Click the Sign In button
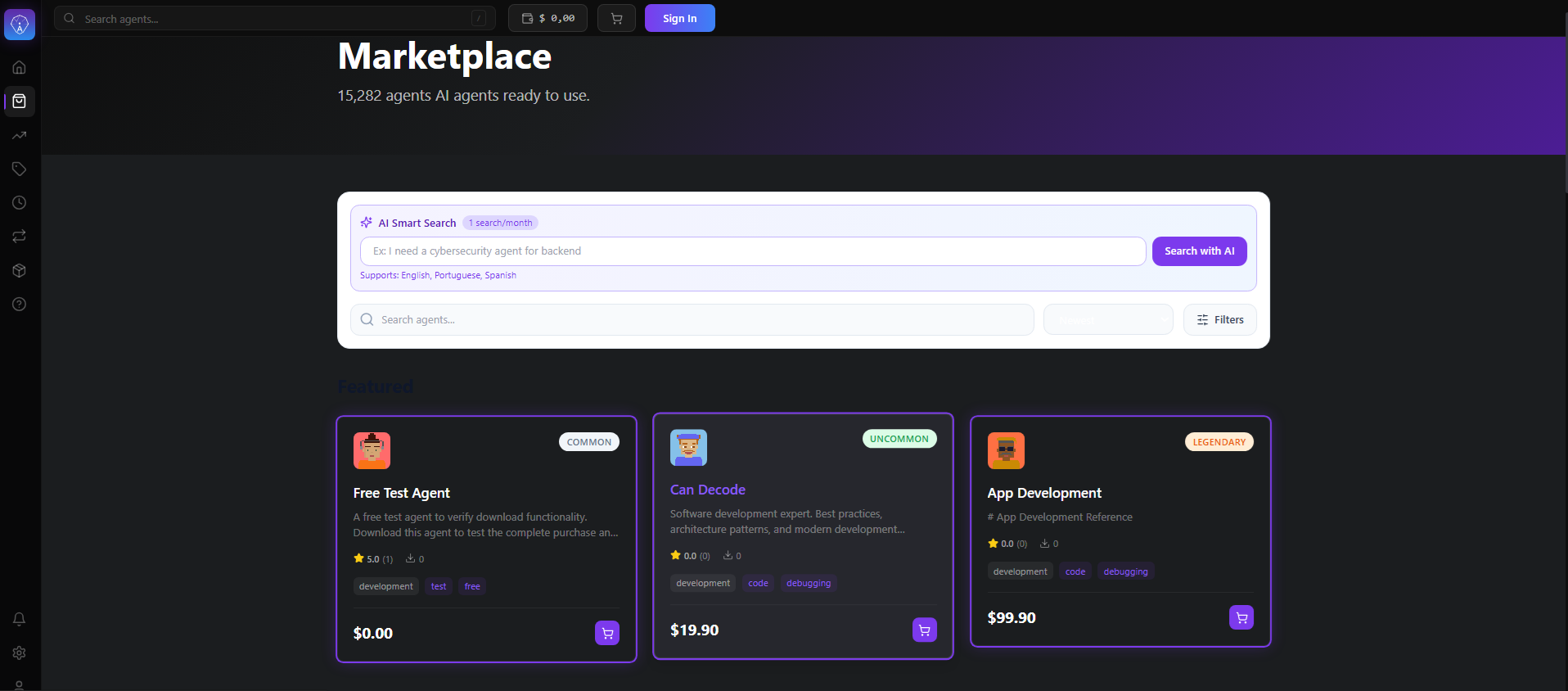The image size is (1568, 691). coord(680,18)
